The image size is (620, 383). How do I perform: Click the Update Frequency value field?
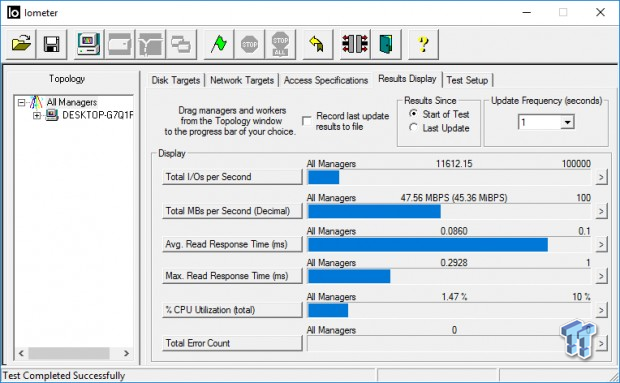(x=540, y=122)
